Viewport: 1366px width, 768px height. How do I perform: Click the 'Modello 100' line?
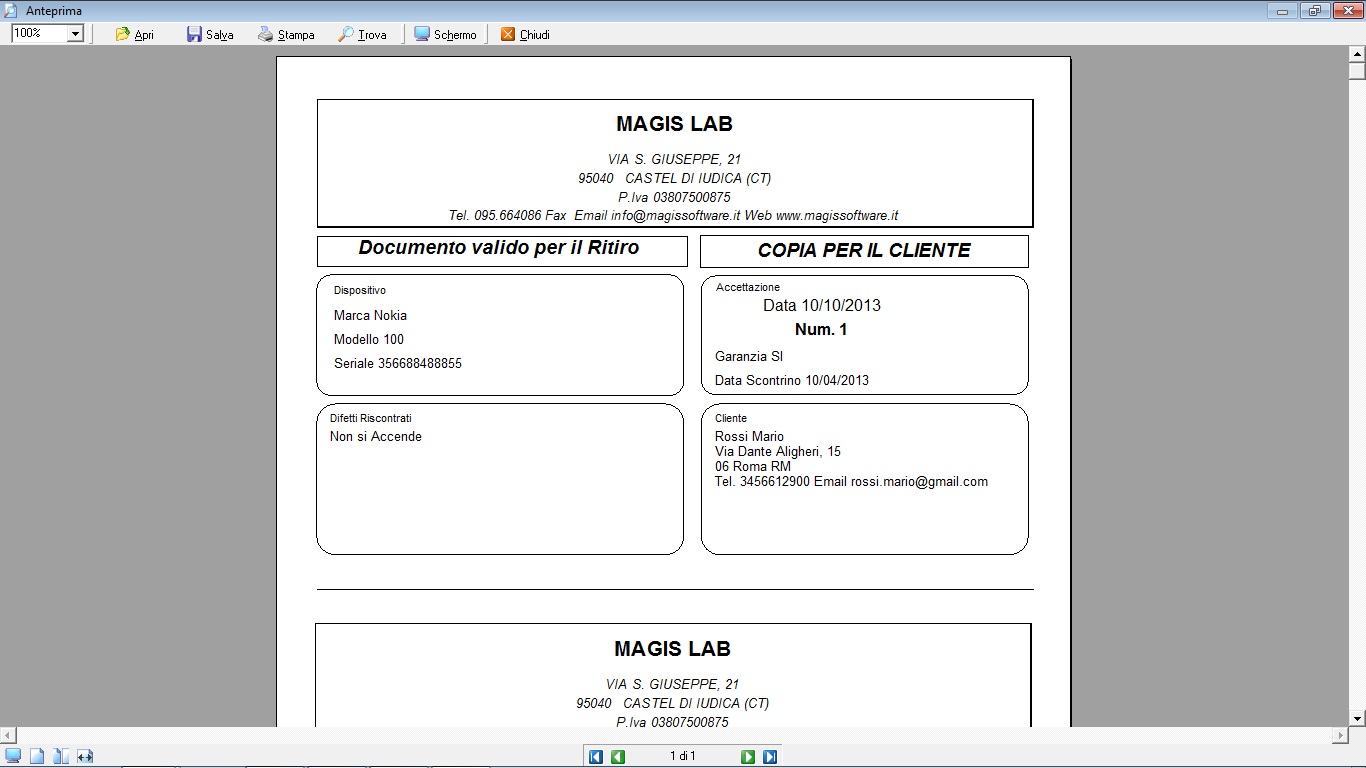tap(369, 339)
